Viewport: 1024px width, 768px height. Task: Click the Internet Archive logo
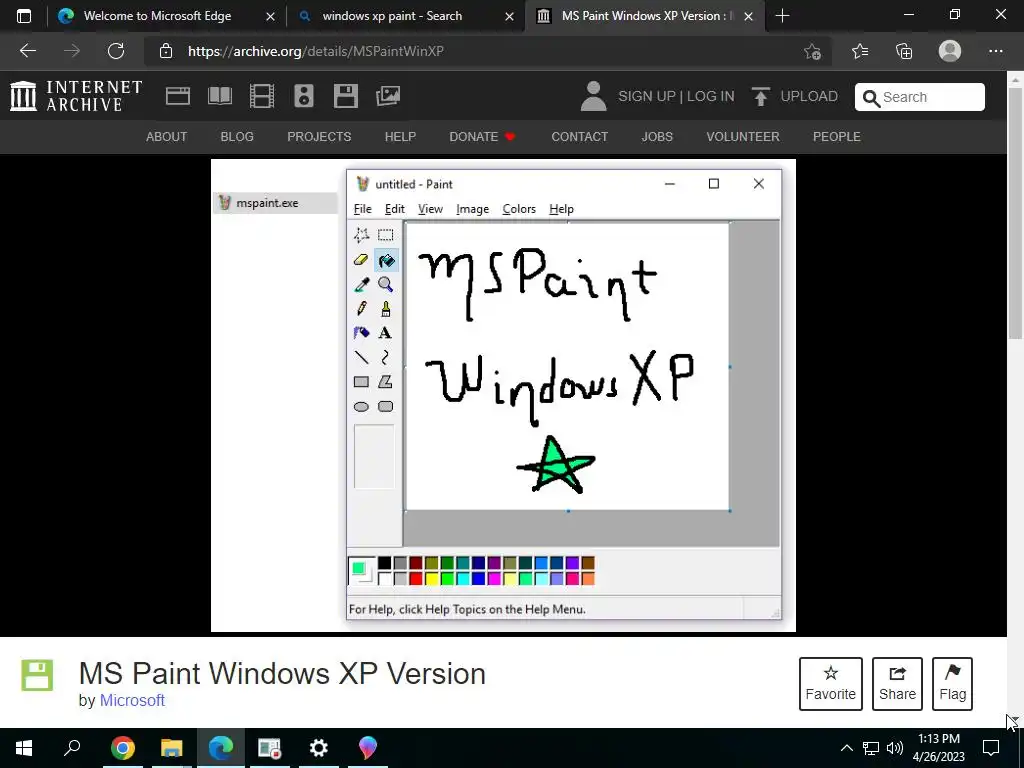coord(76,96)
